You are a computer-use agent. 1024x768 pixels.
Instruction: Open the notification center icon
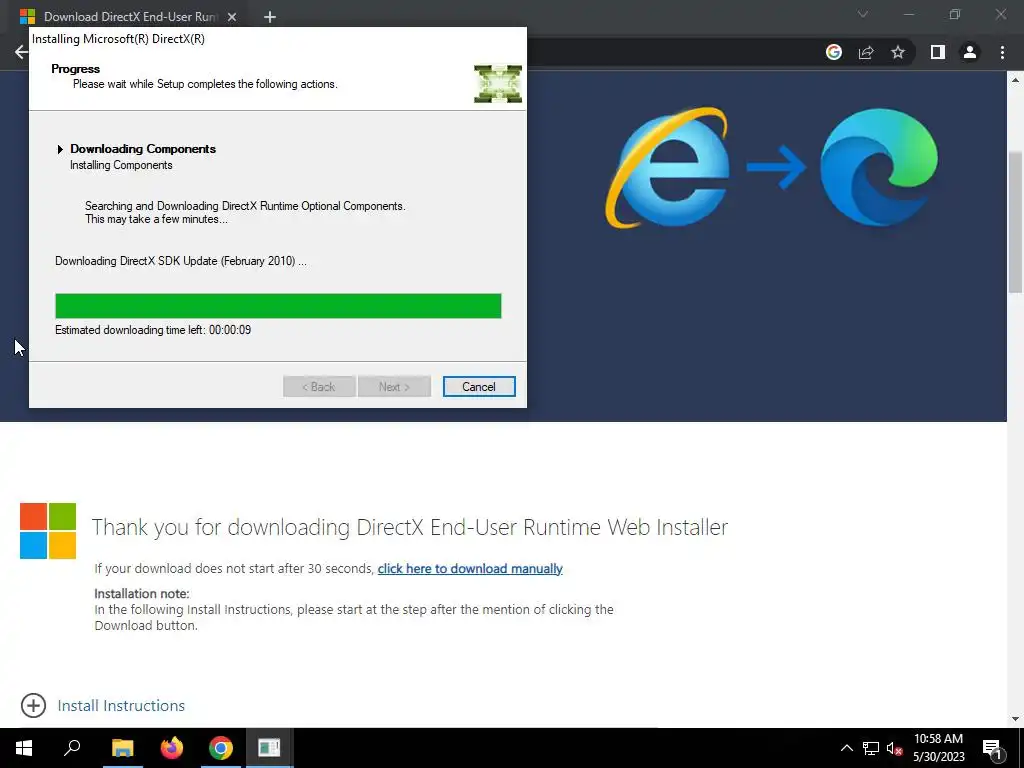992,749
